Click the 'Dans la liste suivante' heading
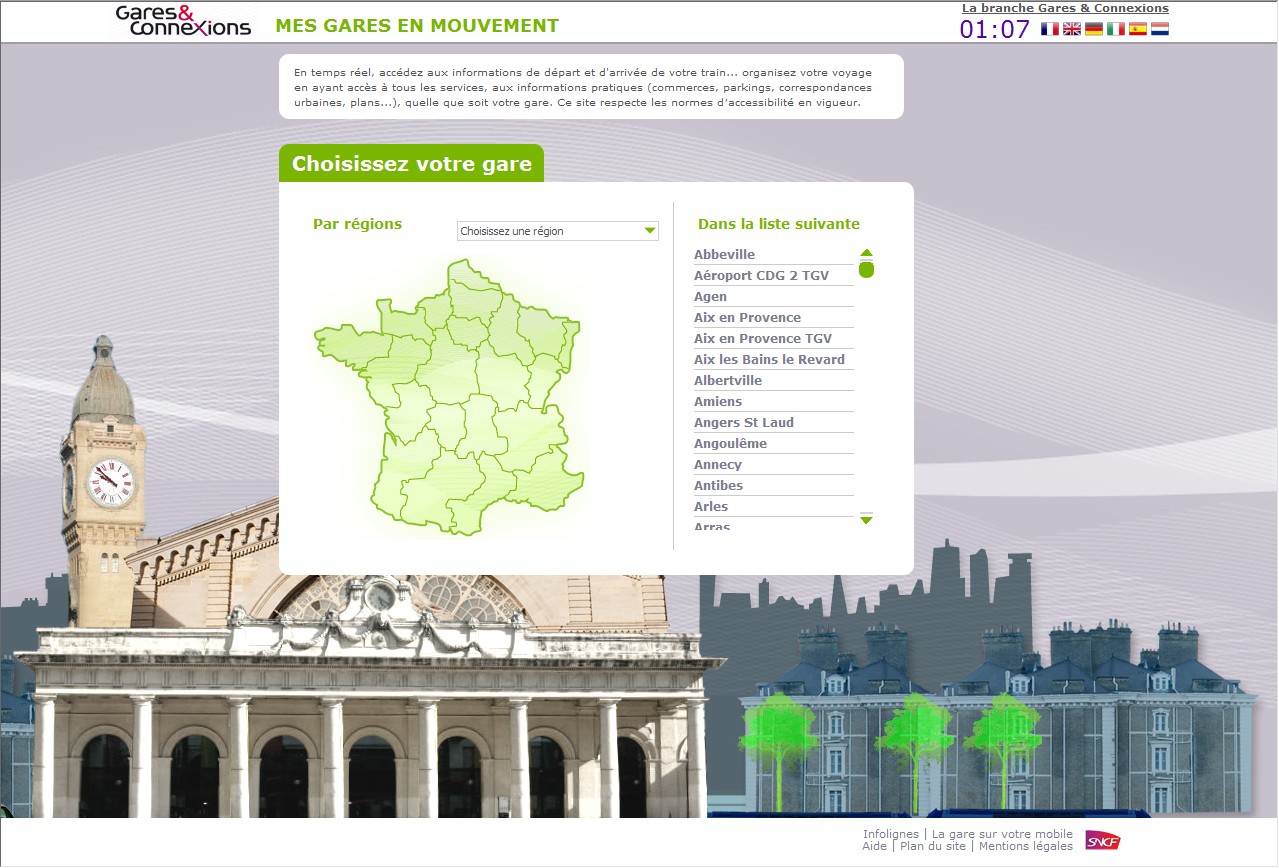 (x=779, y=224)
